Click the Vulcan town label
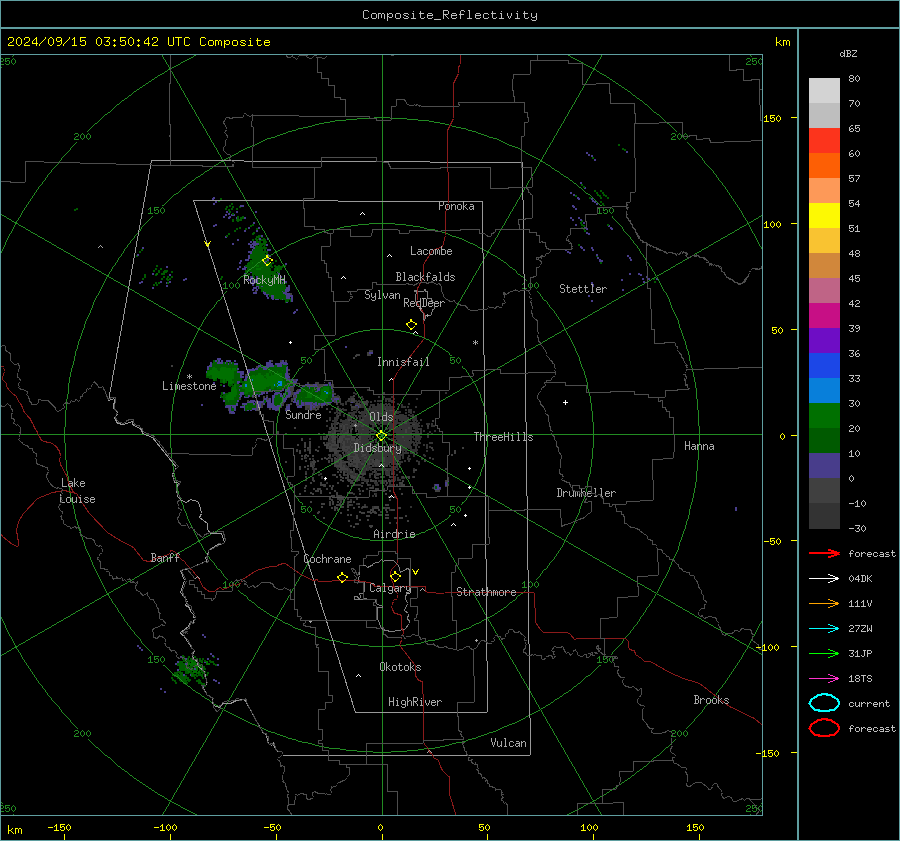 pos(508,743)
